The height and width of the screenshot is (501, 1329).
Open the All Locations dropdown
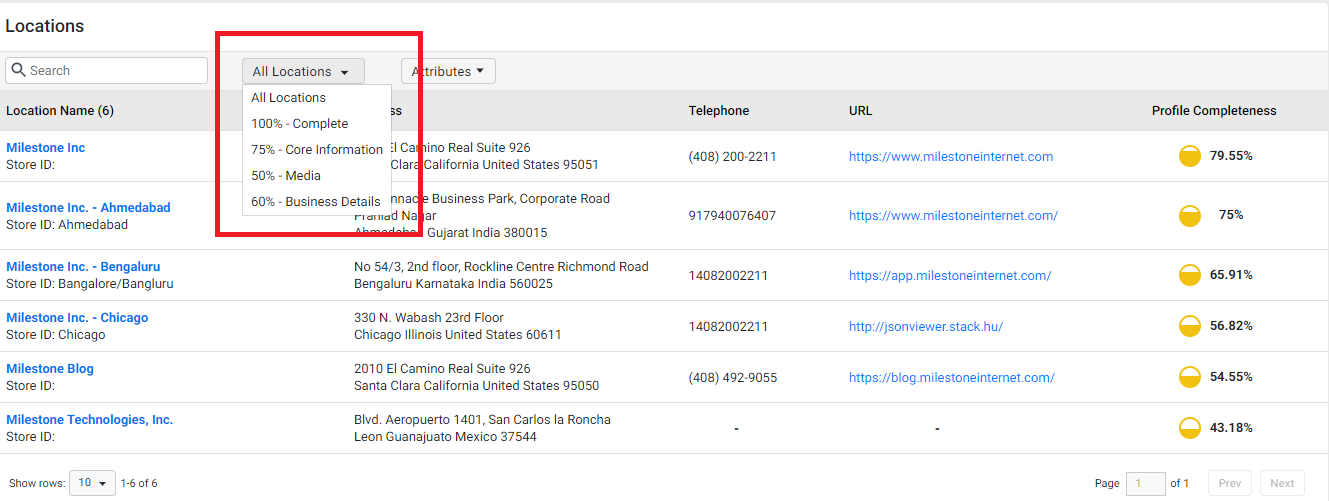point(303,71)
